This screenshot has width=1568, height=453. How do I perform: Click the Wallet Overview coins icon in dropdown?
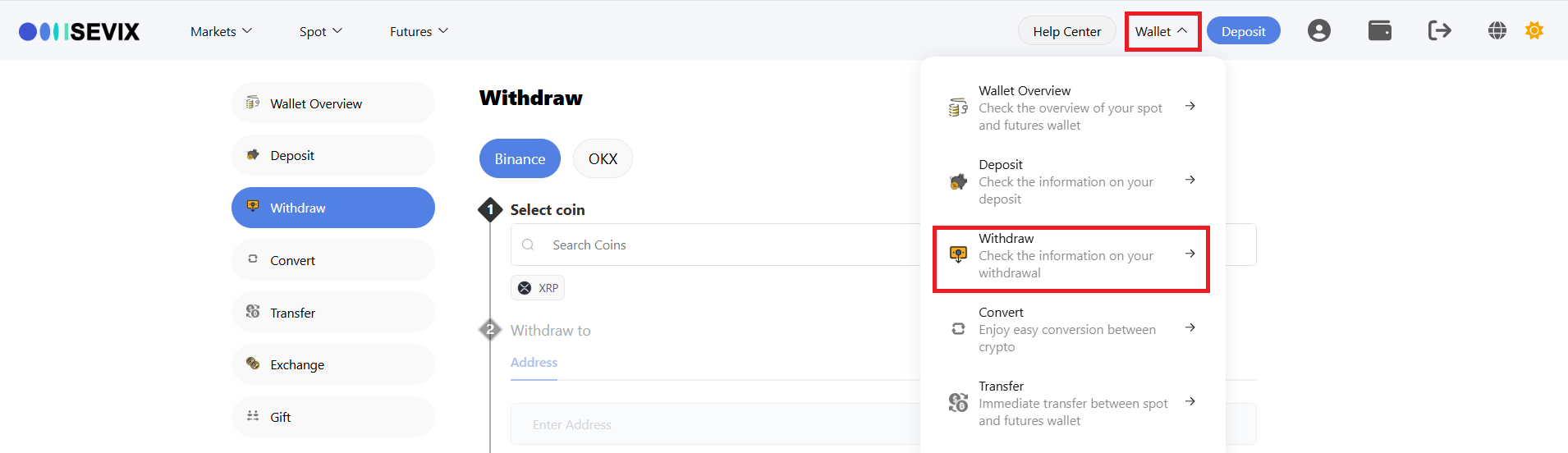tap(958, 108)
